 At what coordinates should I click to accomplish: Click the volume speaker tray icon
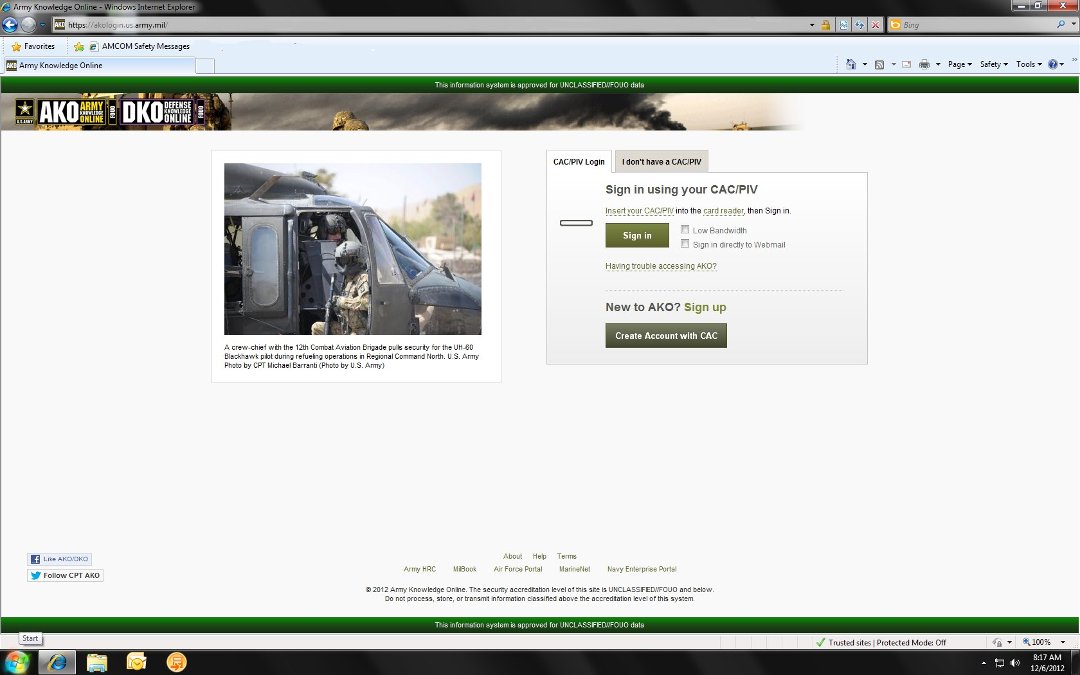point(1015,663)
